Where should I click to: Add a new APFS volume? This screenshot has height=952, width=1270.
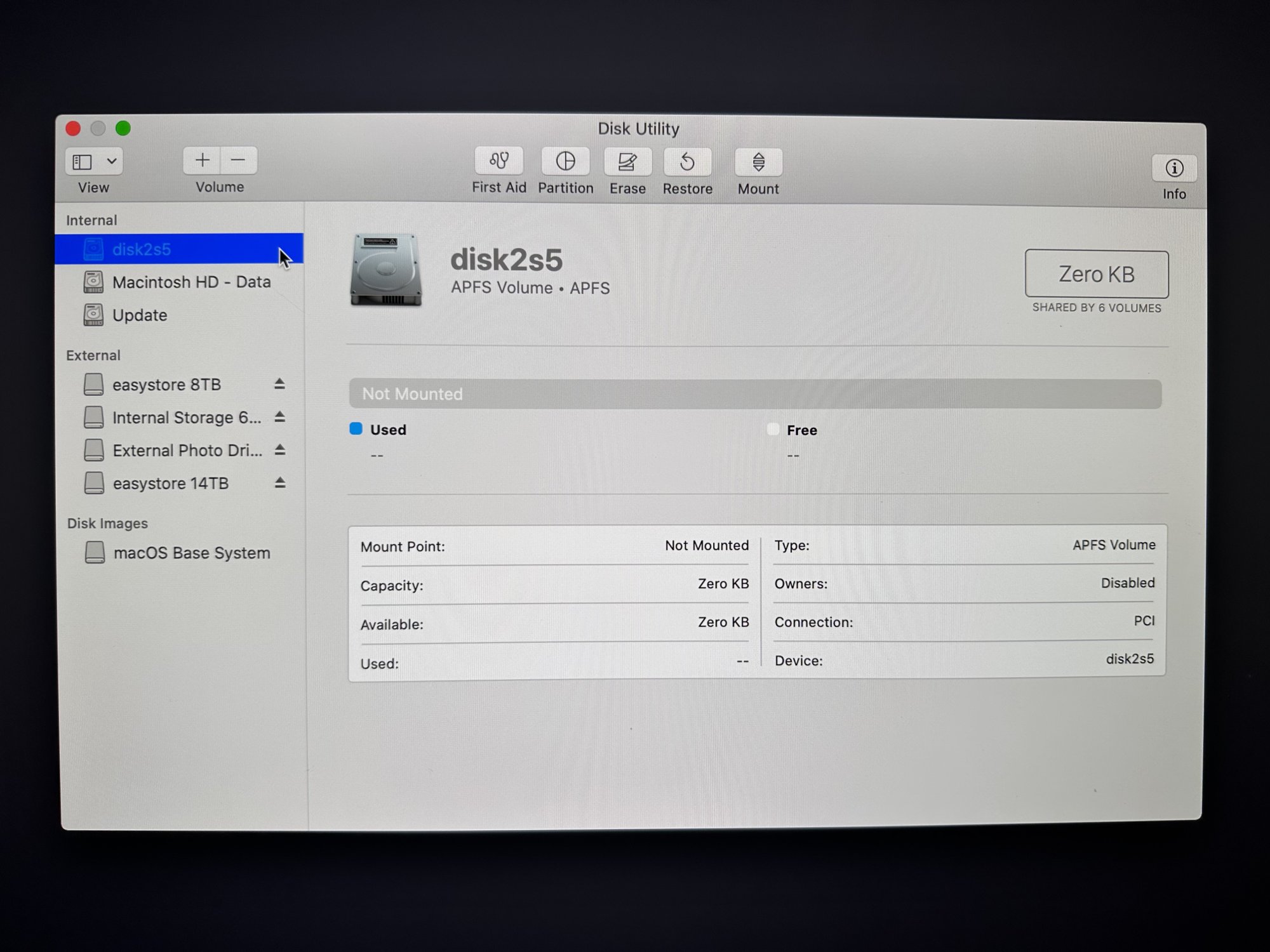[202, 161]
